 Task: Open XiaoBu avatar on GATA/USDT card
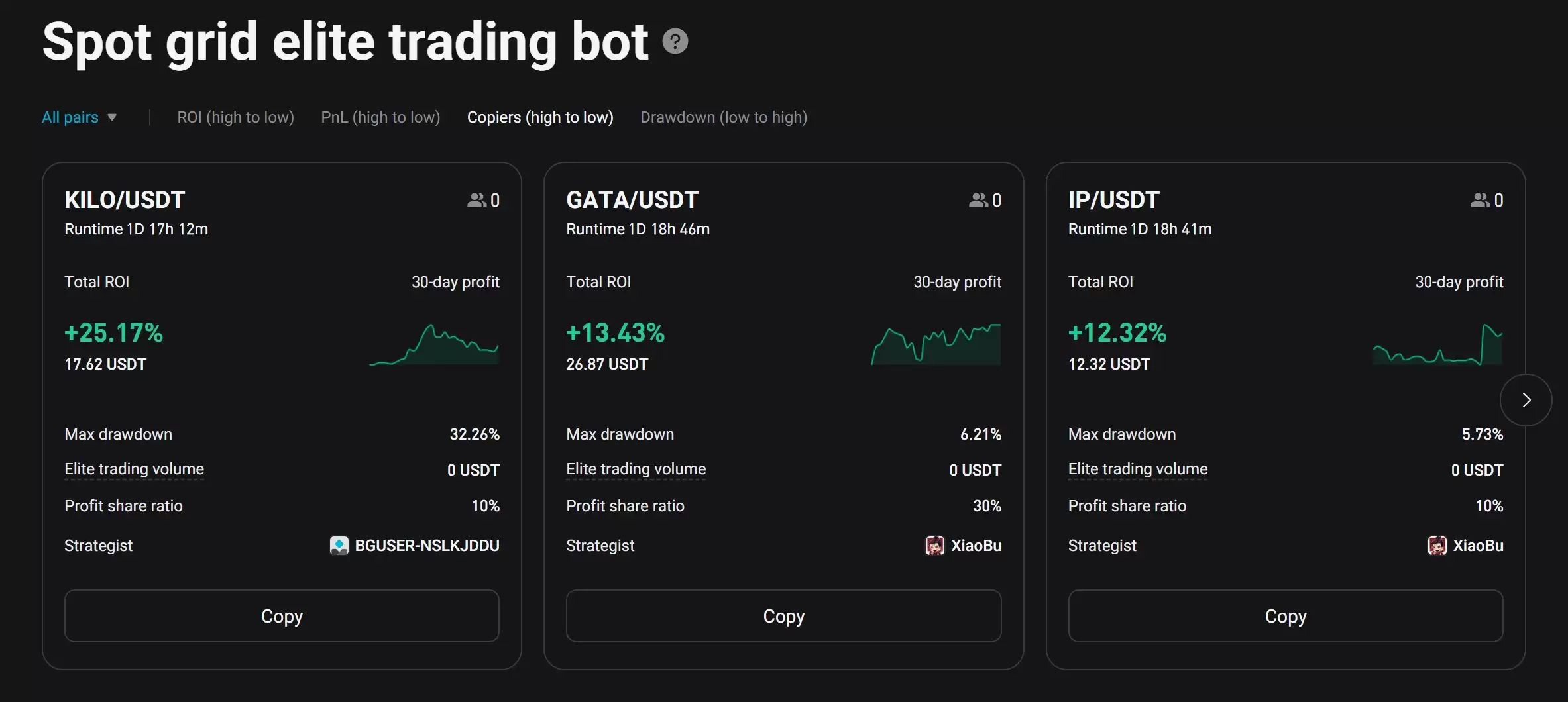(x=934, y=545)
